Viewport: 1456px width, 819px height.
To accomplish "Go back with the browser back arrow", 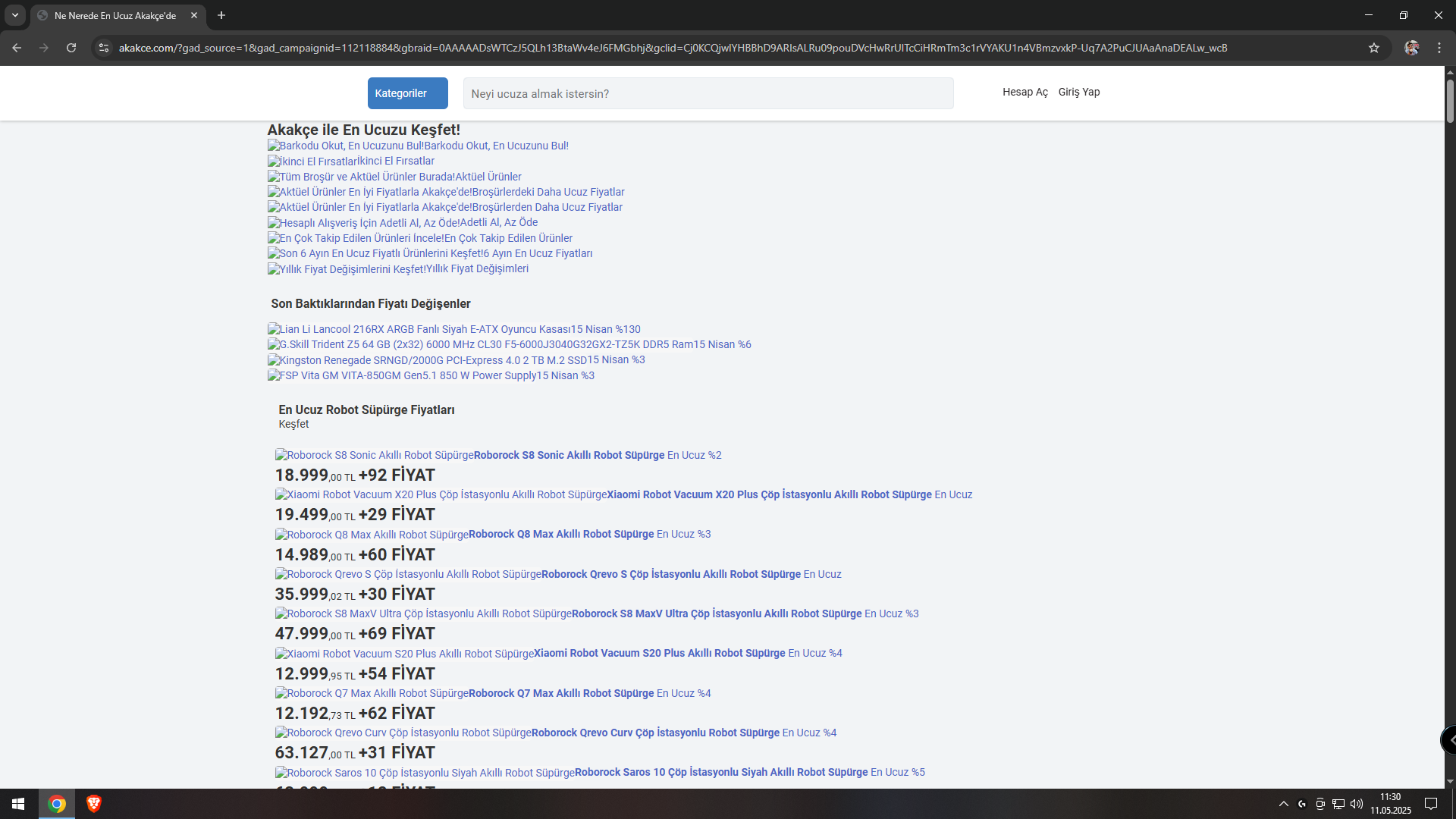I will 17,48.
